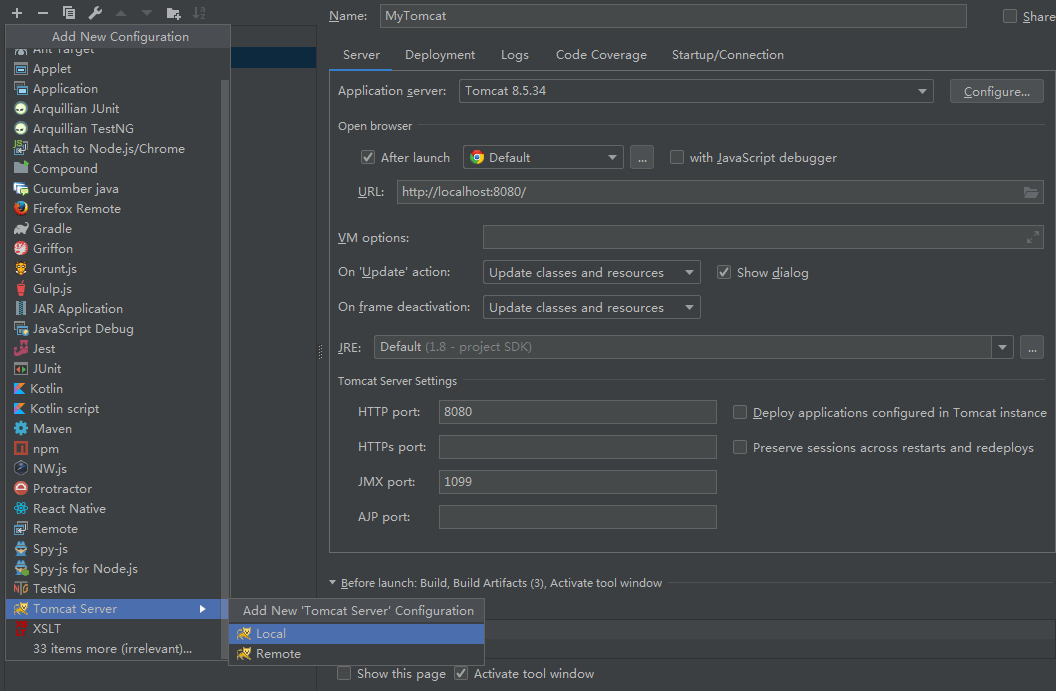Image resolution: width=1056 pixels, height=691 pixels.
Task: Click the browse button beside JRE field
Action: click(1031, 347)
